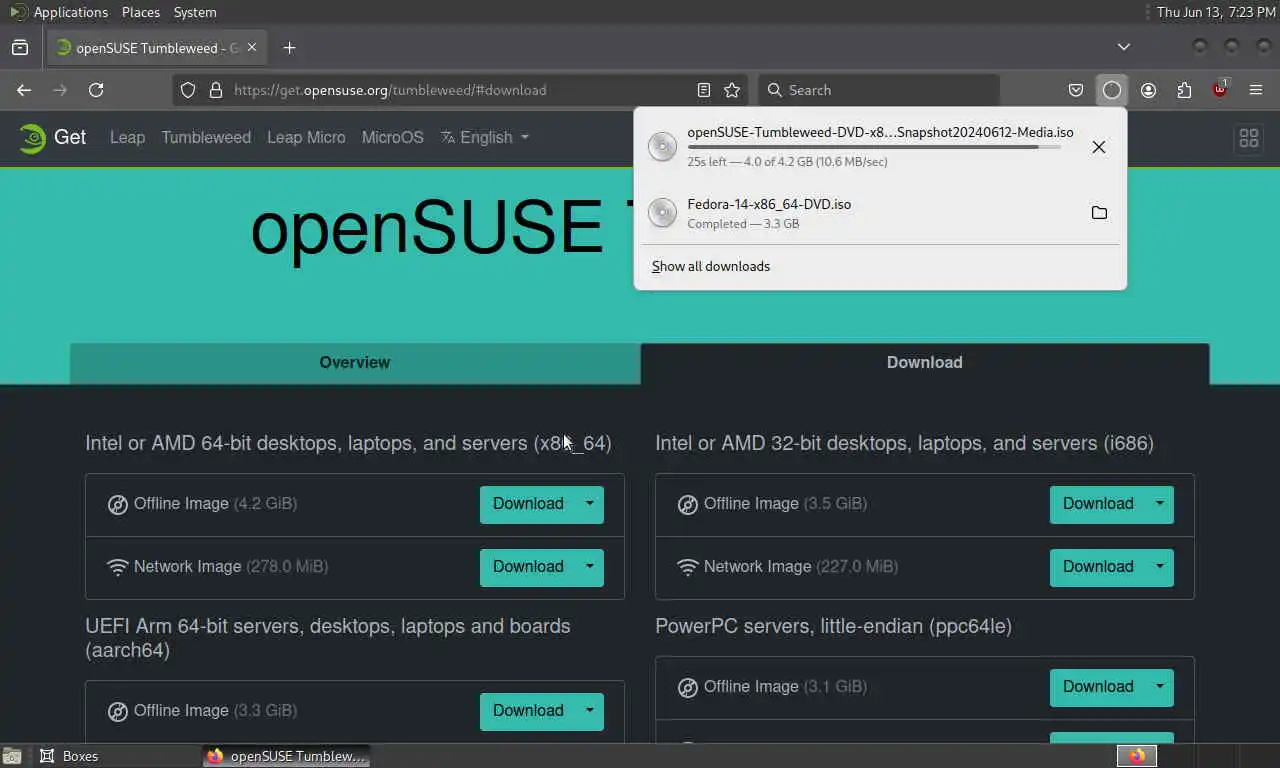Open the extensions puzzle icon

(x=1184, y=90)
